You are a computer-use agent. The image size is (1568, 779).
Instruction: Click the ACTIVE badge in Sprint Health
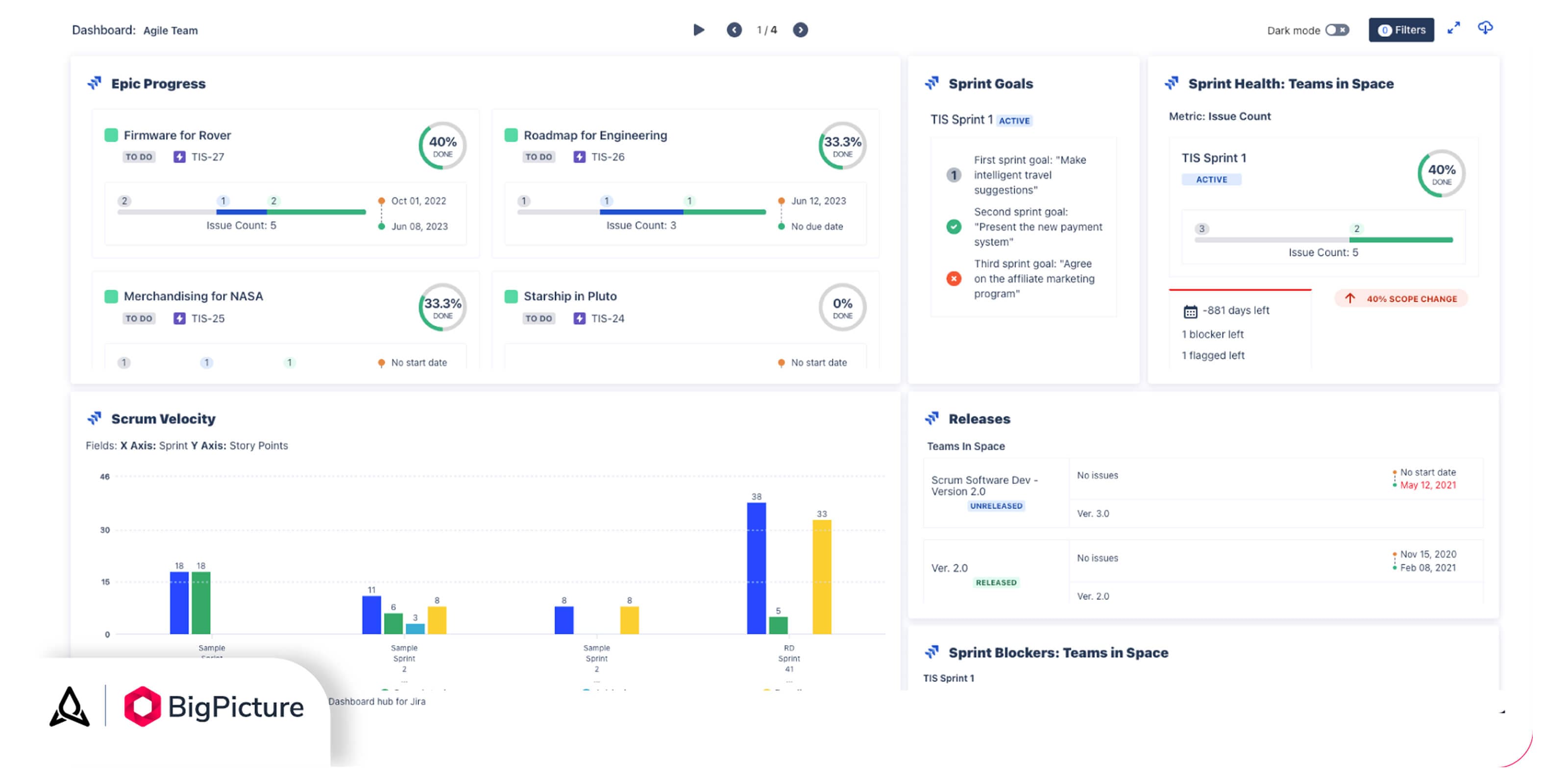click(x=1211, y=179)
